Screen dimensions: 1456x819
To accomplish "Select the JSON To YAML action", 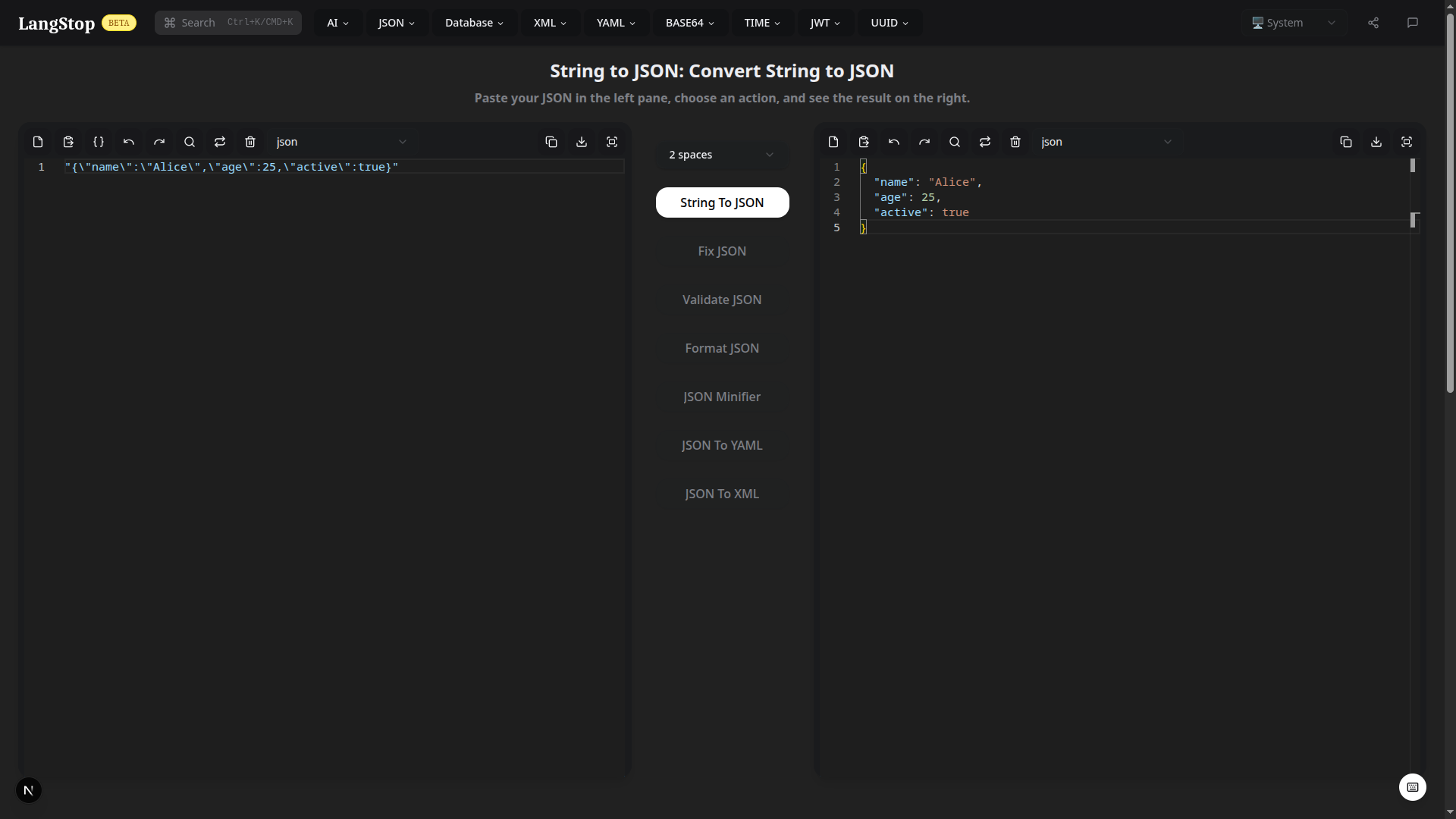I will coord(722,445).
